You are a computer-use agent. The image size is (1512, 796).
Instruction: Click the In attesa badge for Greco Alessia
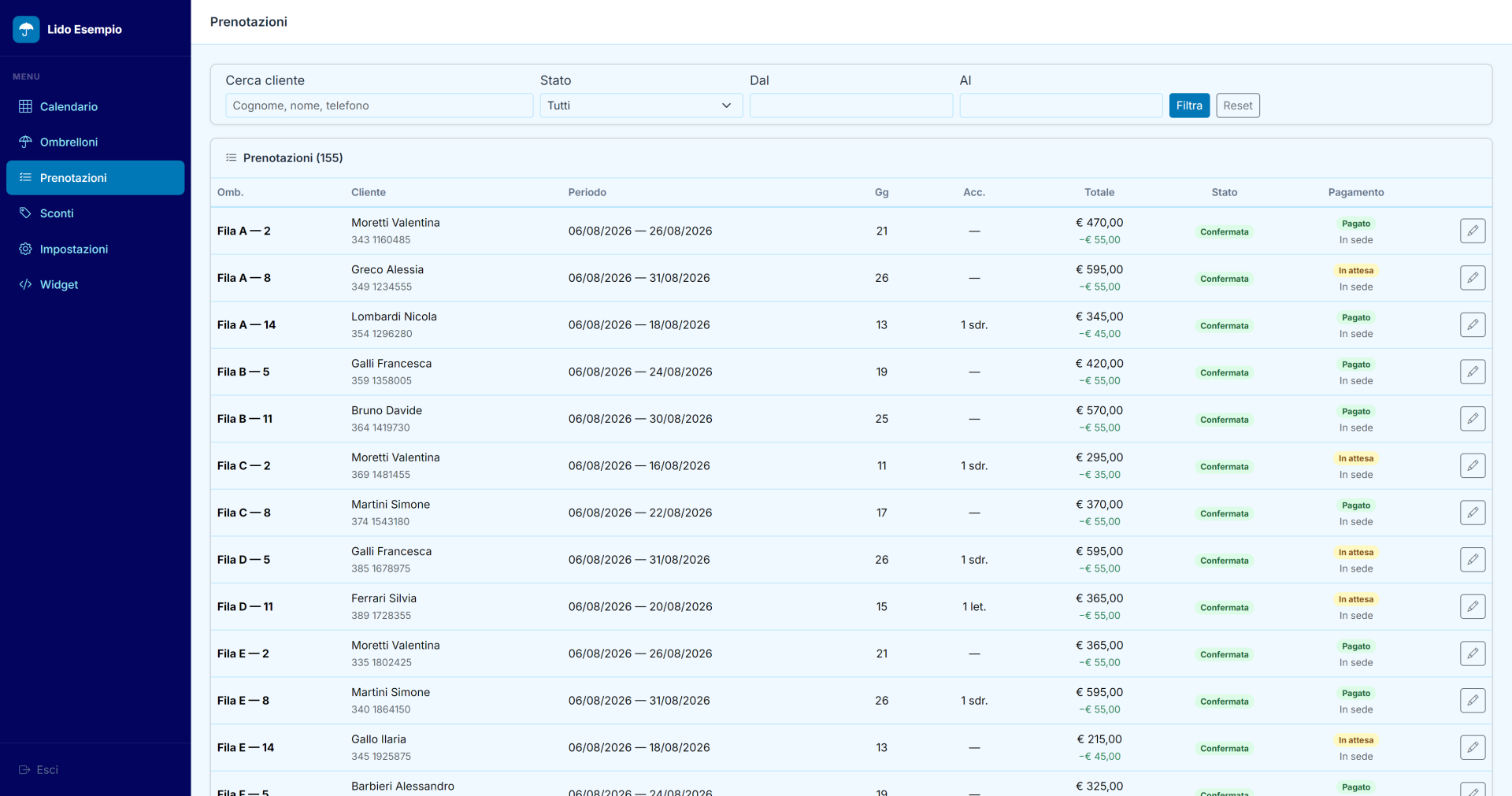1356,270
